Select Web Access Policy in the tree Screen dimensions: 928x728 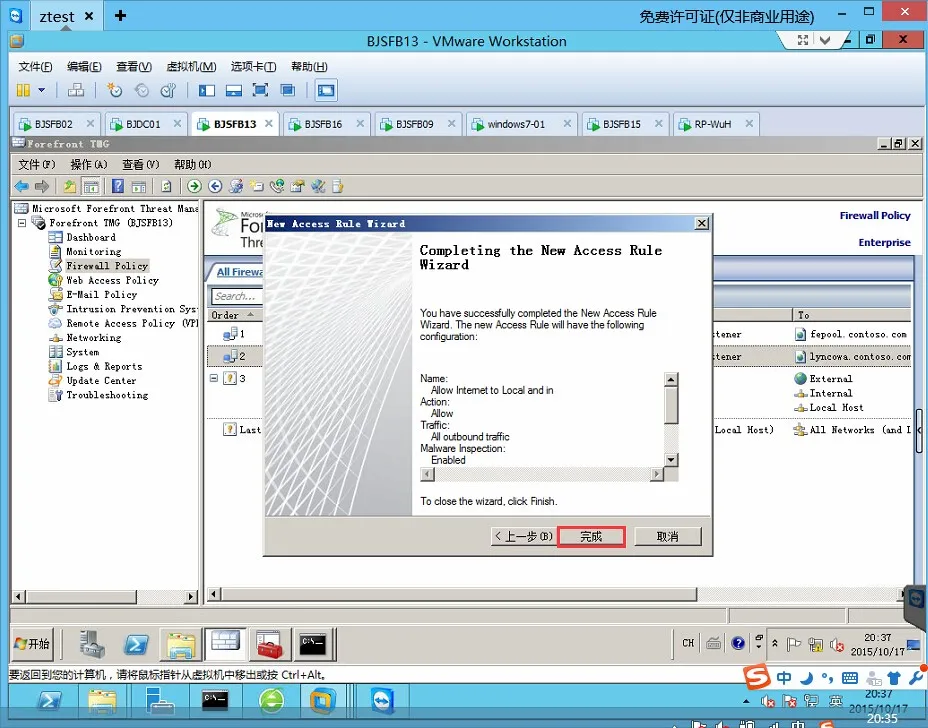click(112, 281)
